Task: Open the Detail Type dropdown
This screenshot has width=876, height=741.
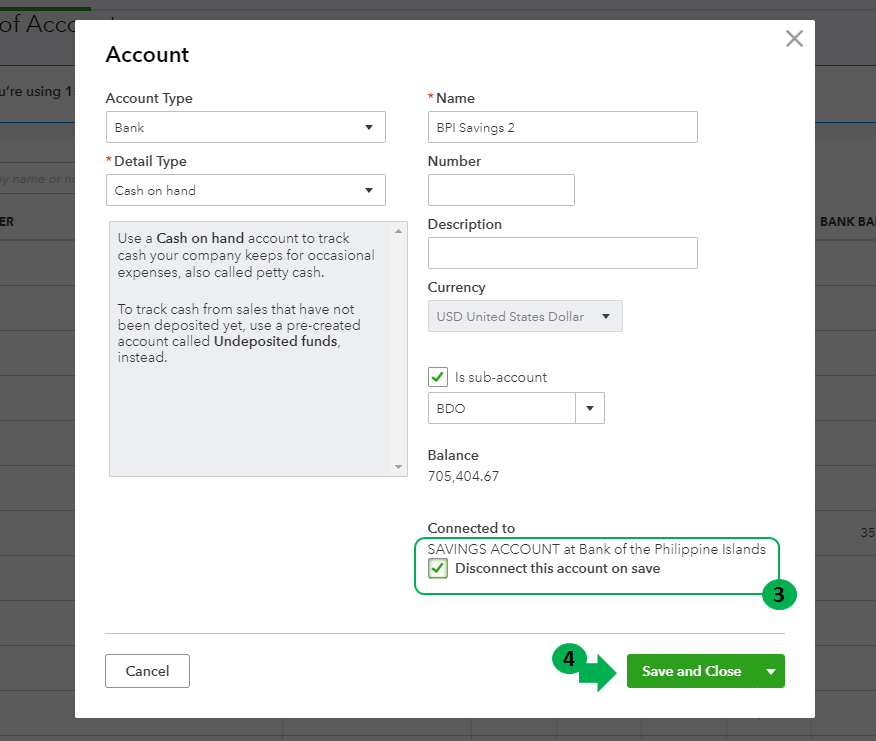Action: (x=245, y=190)
